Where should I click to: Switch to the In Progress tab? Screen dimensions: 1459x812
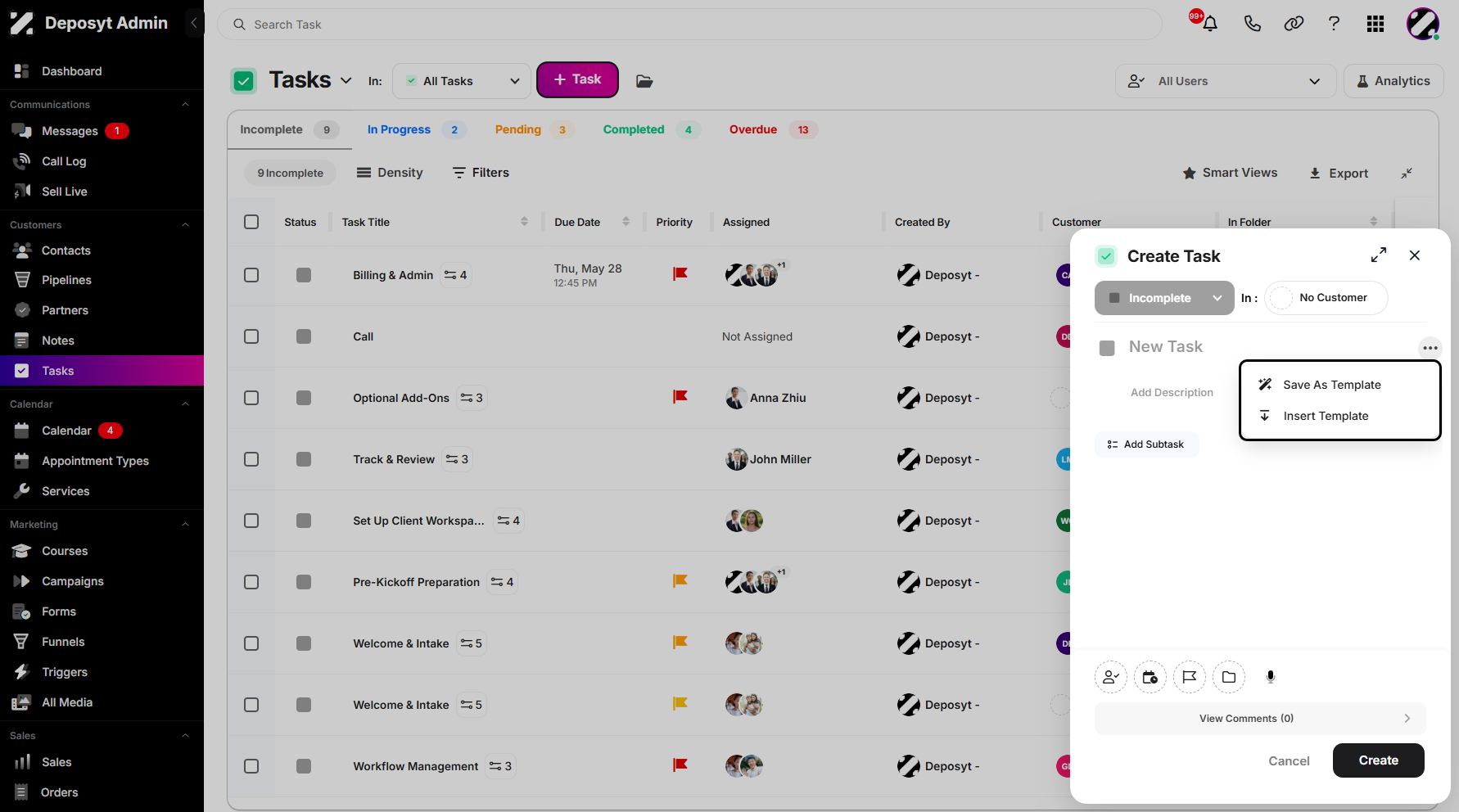tap(417, 129)
